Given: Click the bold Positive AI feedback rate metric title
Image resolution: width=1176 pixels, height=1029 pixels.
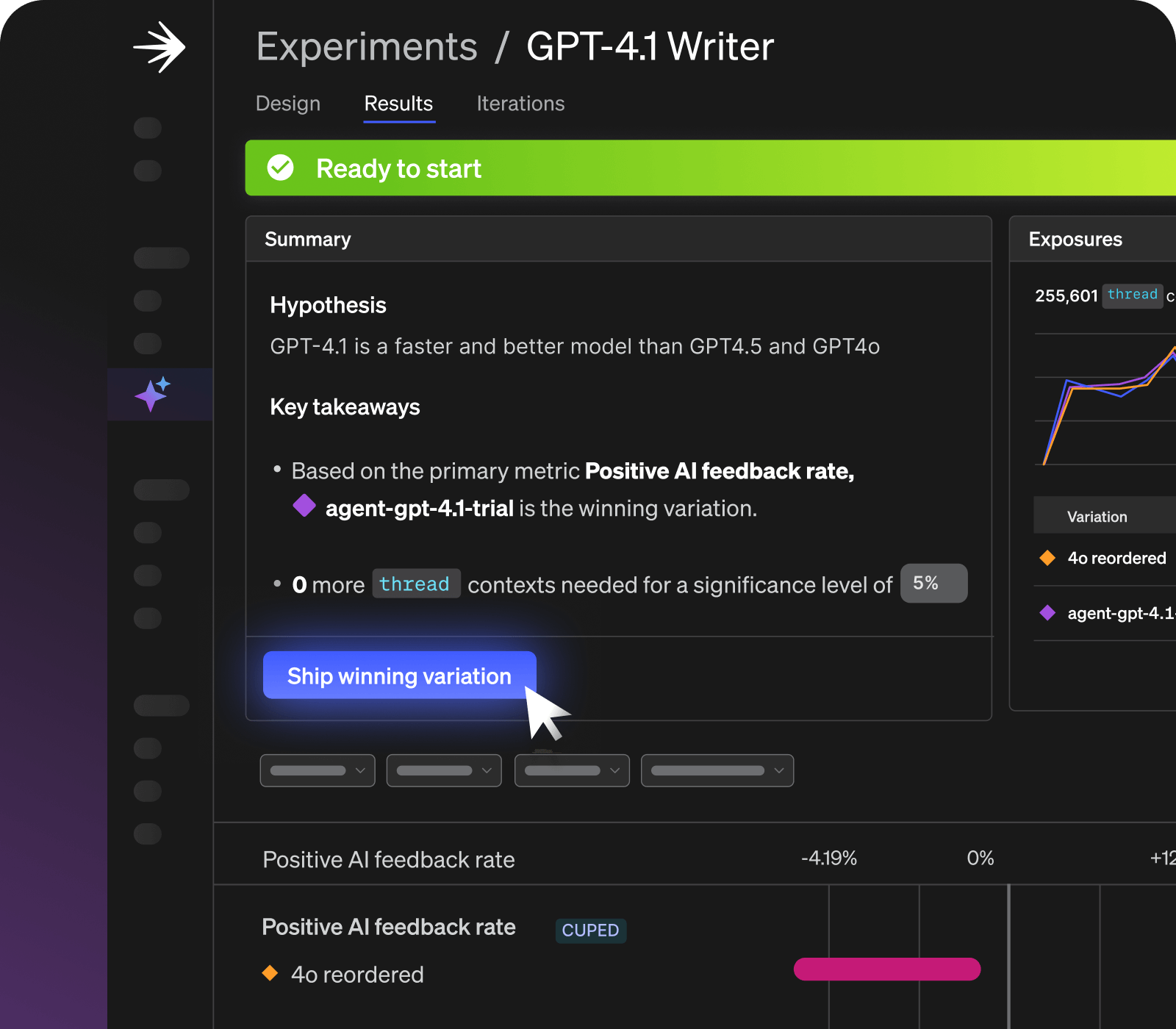Looking at the screenshot, I should coord(389,927).
